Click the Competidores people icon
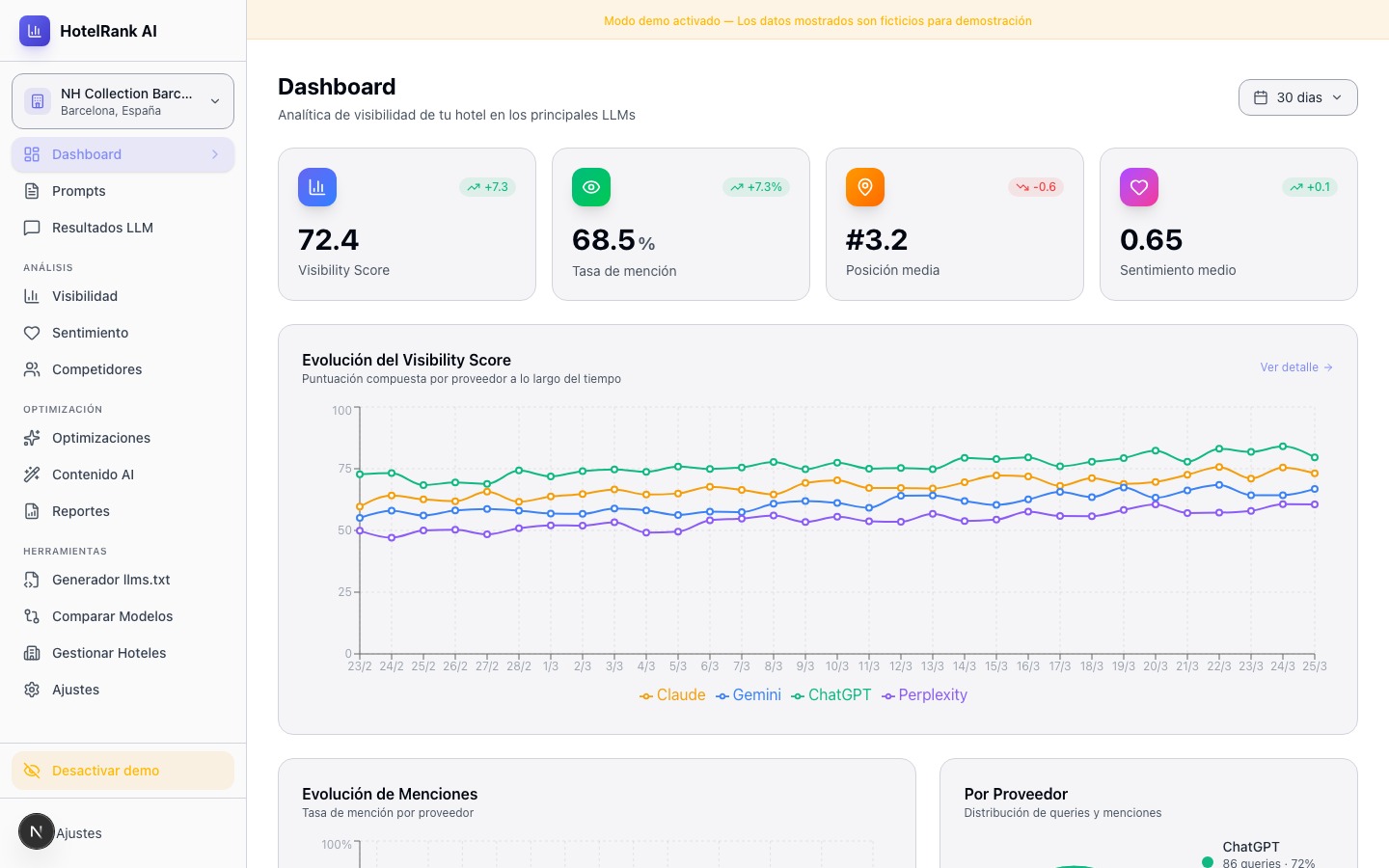 (32, 369)
